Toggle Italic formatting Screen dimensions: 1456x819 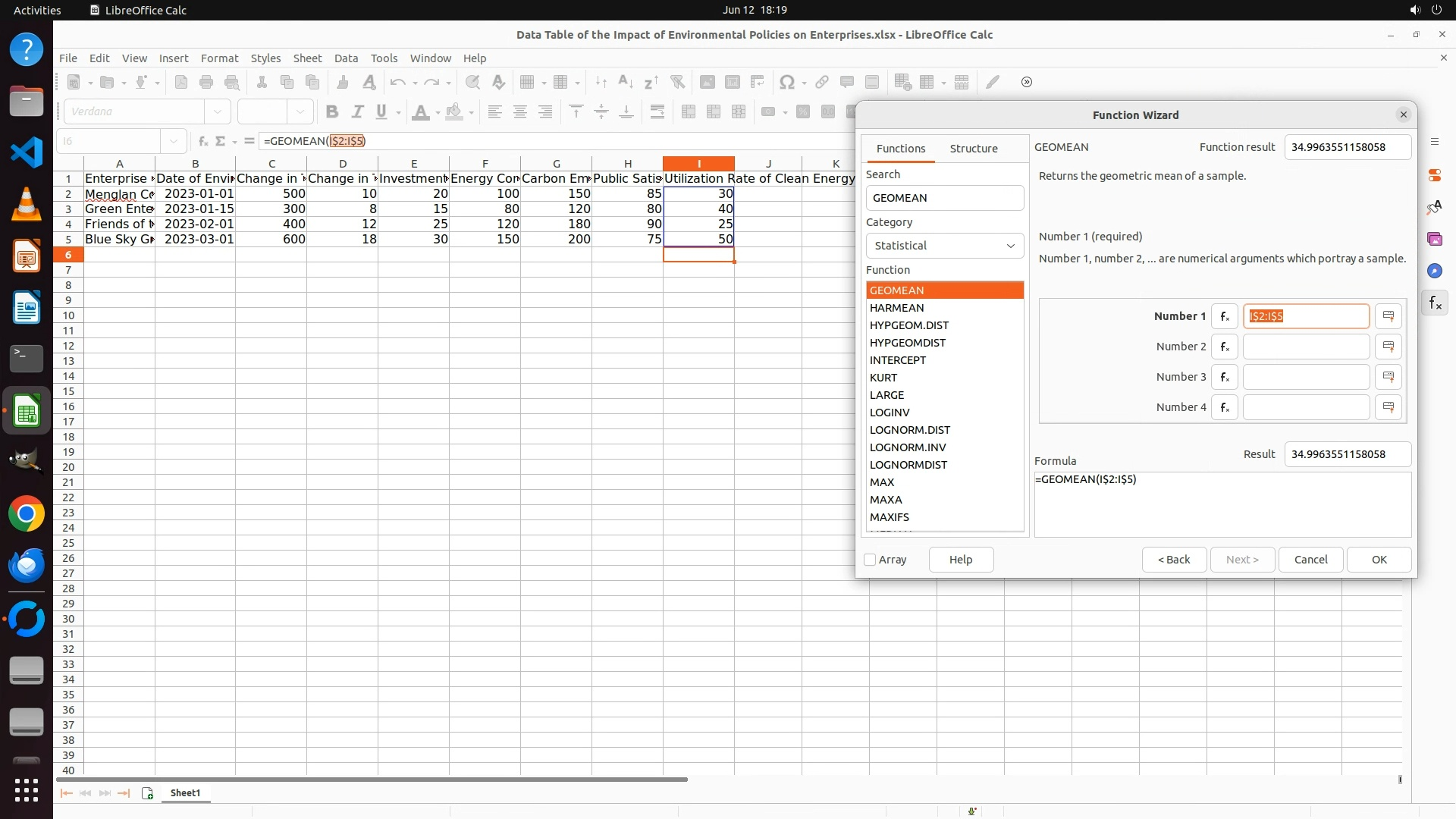[x=356, y=111]
